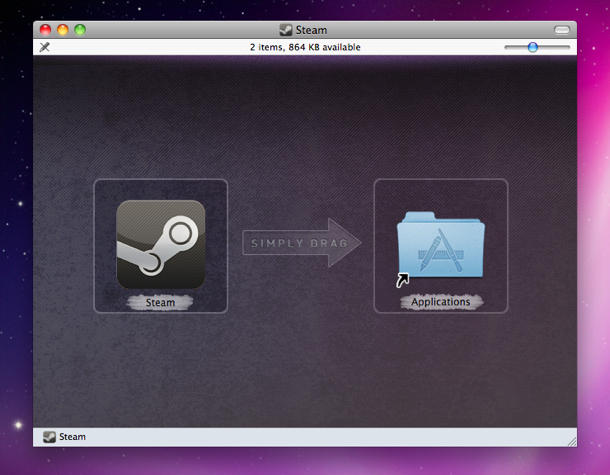Click the alias arrow badge on Applications folder
Image resolution: width=610 pixels, height=475 pixels.
click(402, 281)
